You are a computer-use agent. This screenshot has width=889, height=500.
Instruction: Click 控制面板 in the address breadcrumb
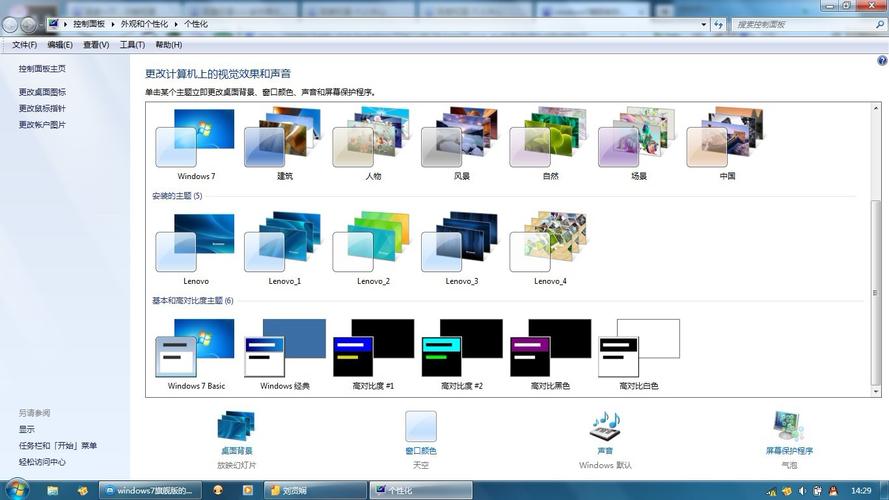tap(89, 24)
